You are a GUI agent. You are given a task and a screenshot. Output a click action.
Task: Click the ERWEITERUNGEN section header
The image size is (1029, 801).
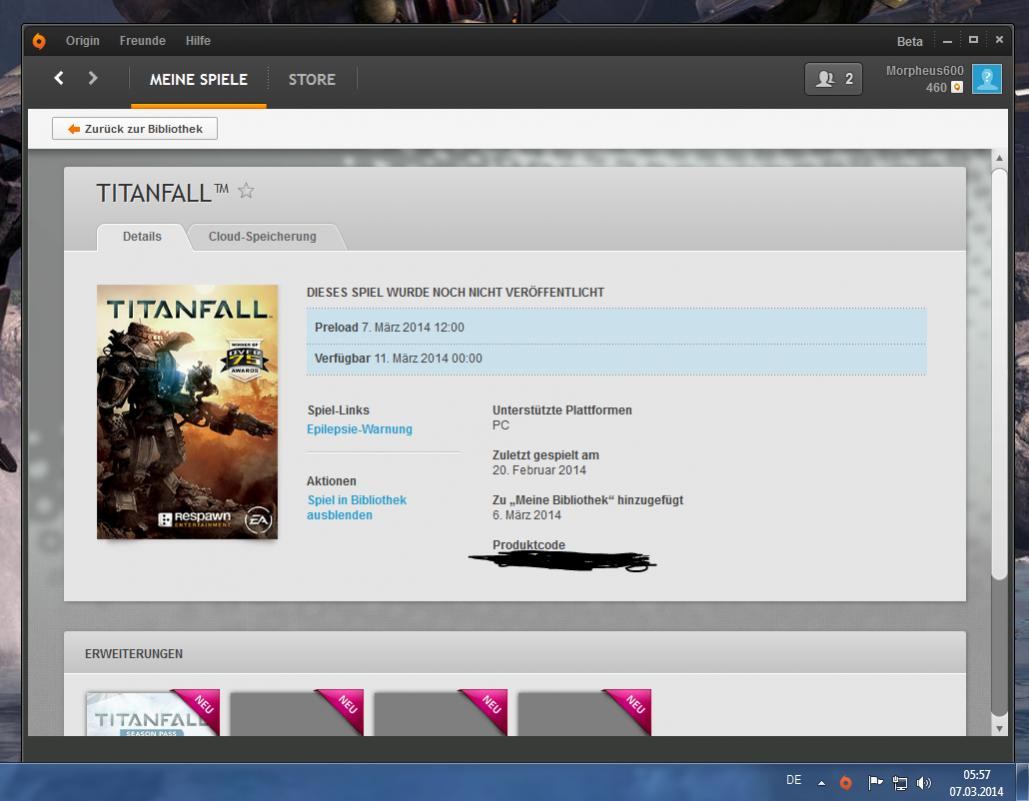134,653
